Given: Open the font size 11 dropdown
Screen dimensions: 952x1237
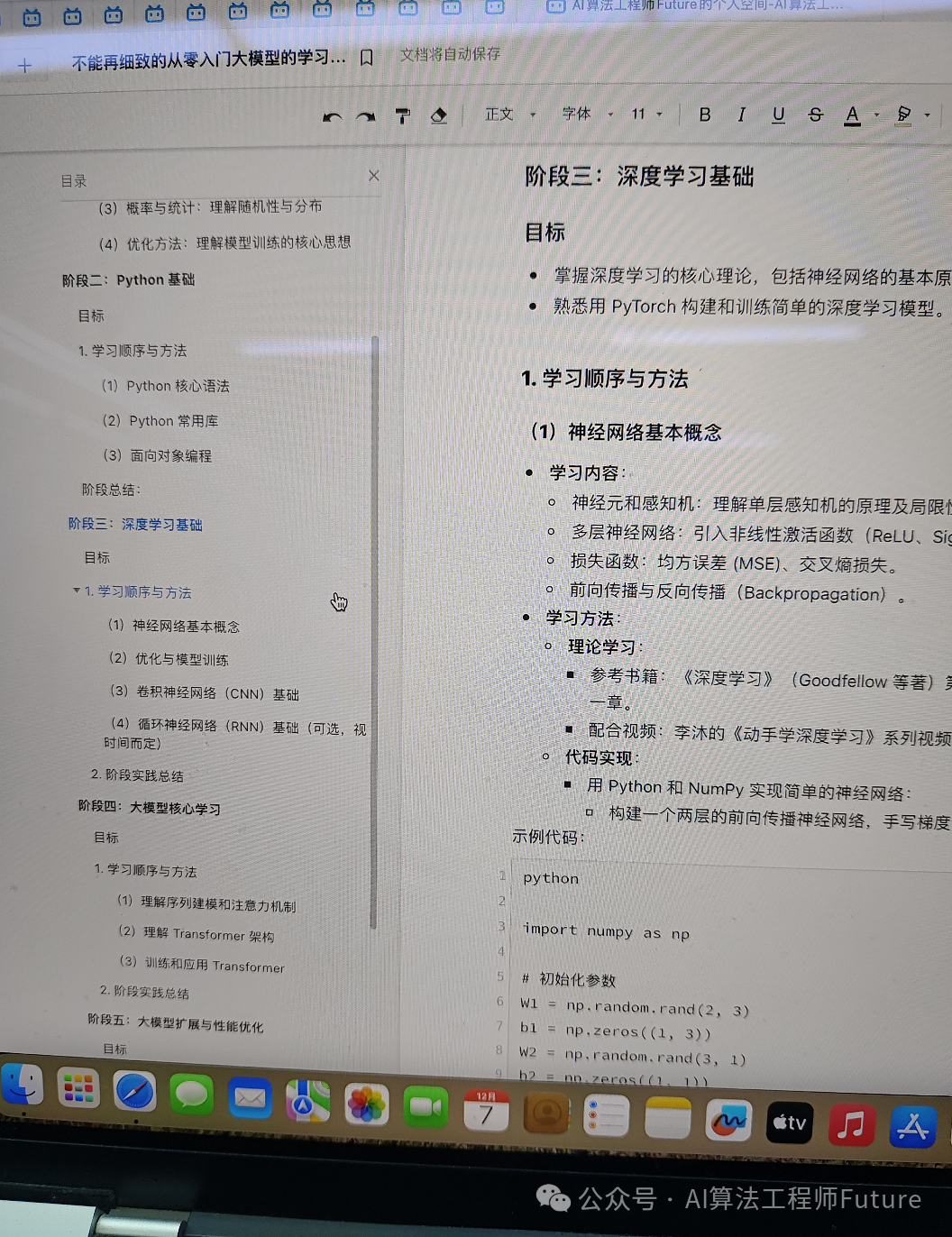Looking at the screenshot, I should pos(646,114).
